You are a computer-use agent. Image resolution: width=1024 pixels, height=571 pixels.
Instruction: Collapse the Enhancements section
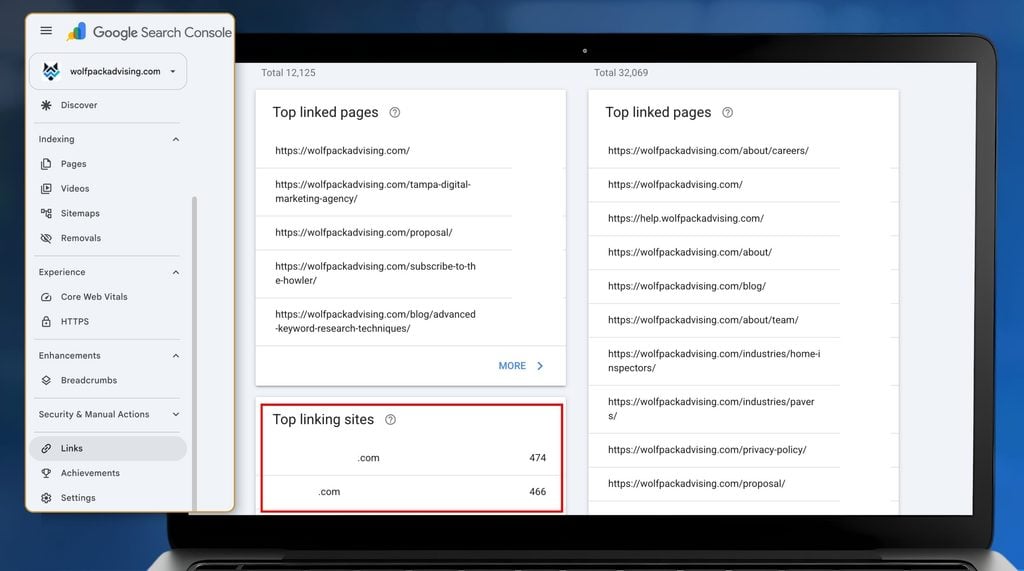pos(176,356)
